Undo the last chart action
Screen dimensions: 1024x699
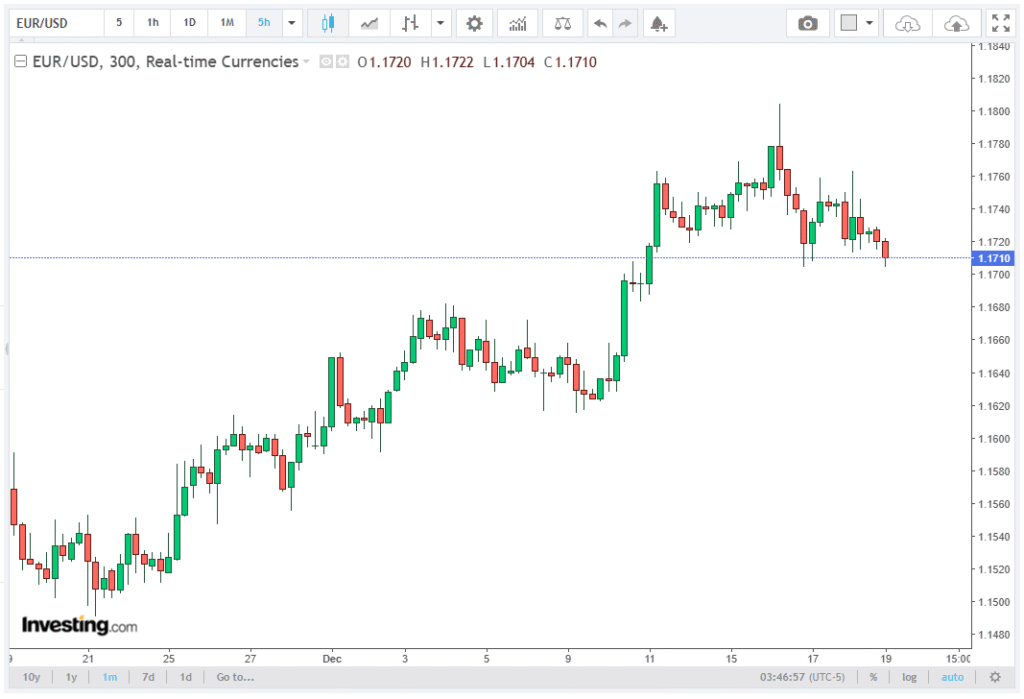click(599, 23)
